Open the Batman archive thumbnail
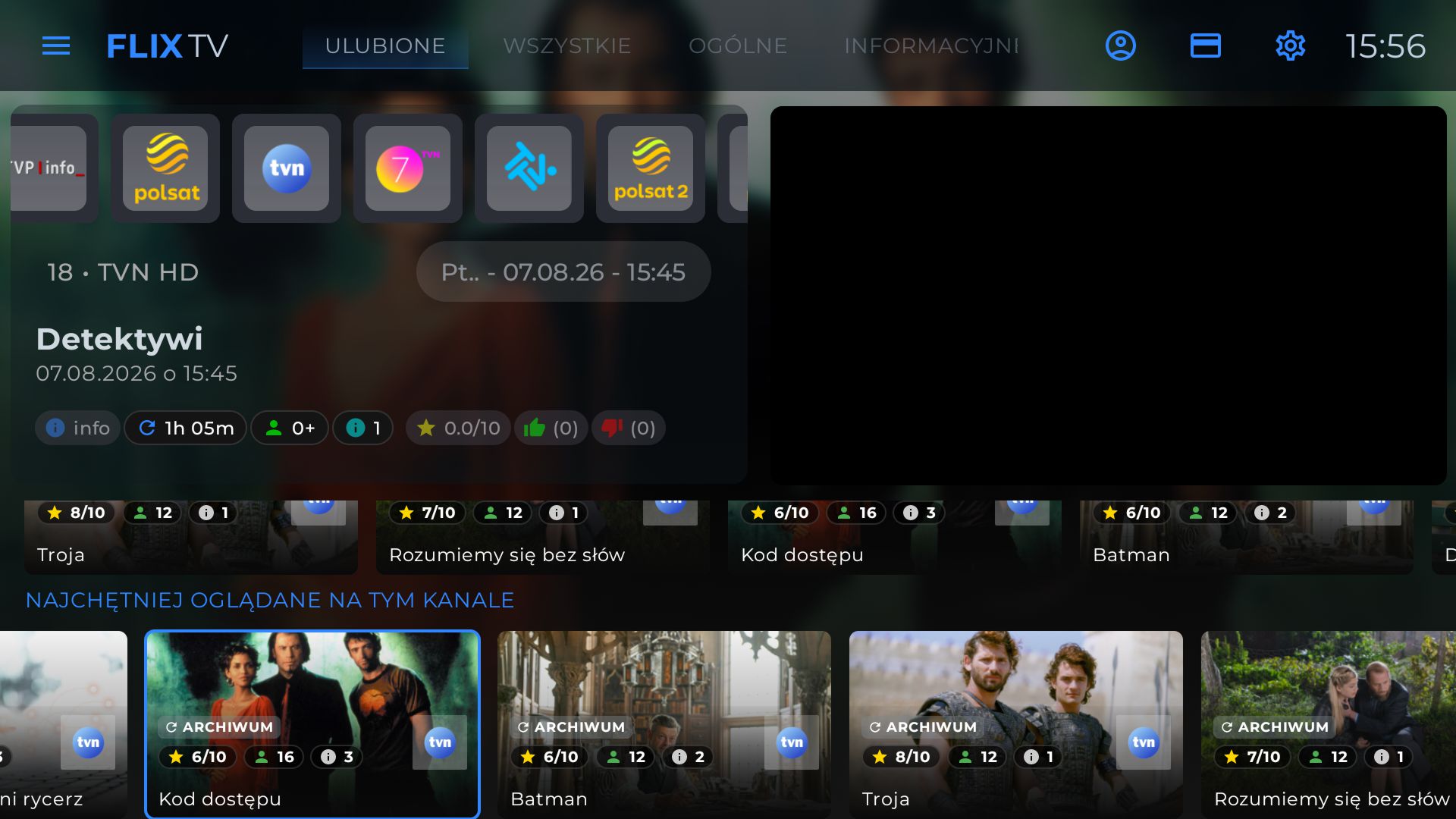Screen dimensions: 1456x819 pos(664,724)
